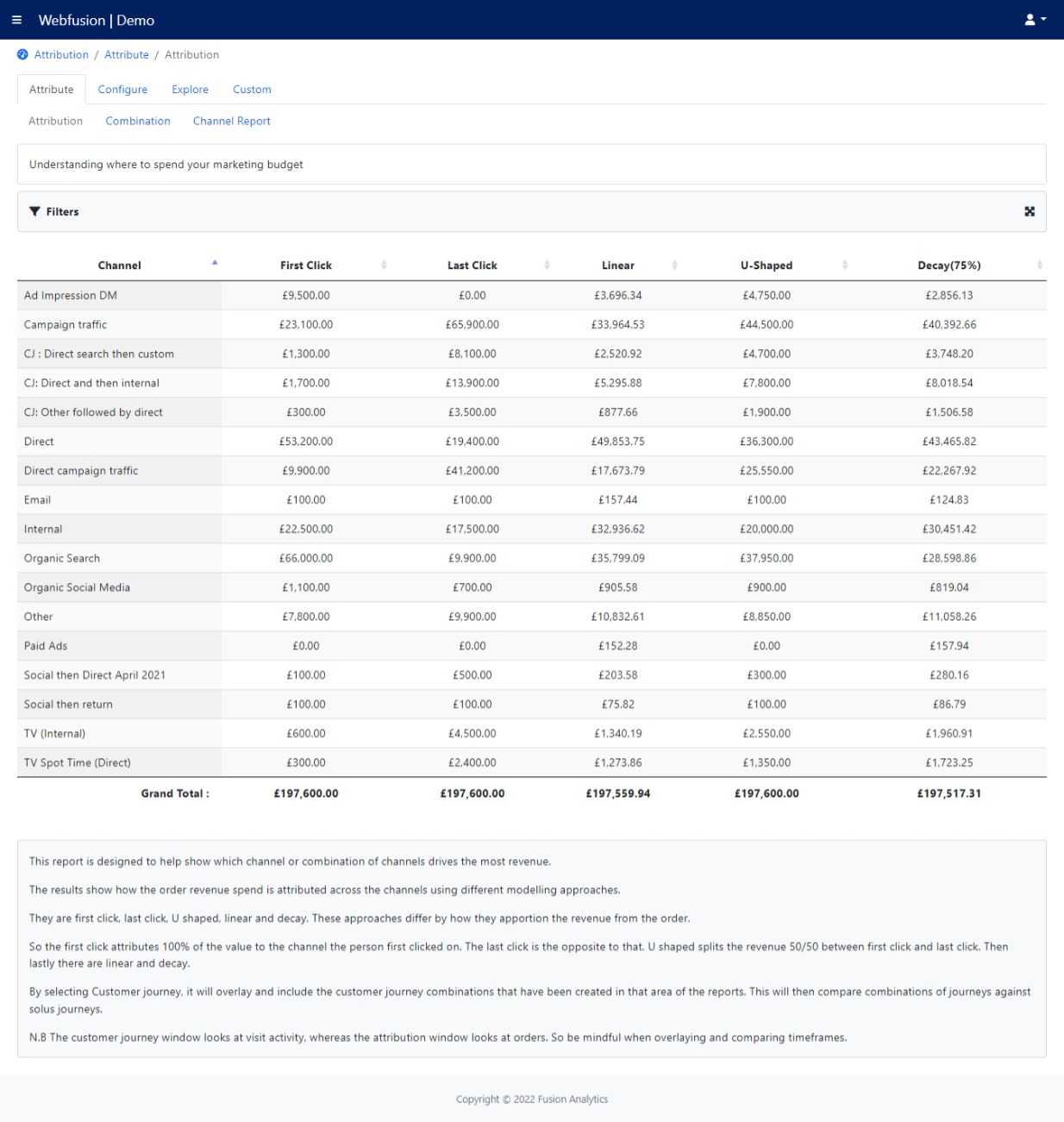This screenshot has height=1122, width=1064.
Task: Click Direct campaign traffic last click £41,200.00
Action: pos(473,471)
